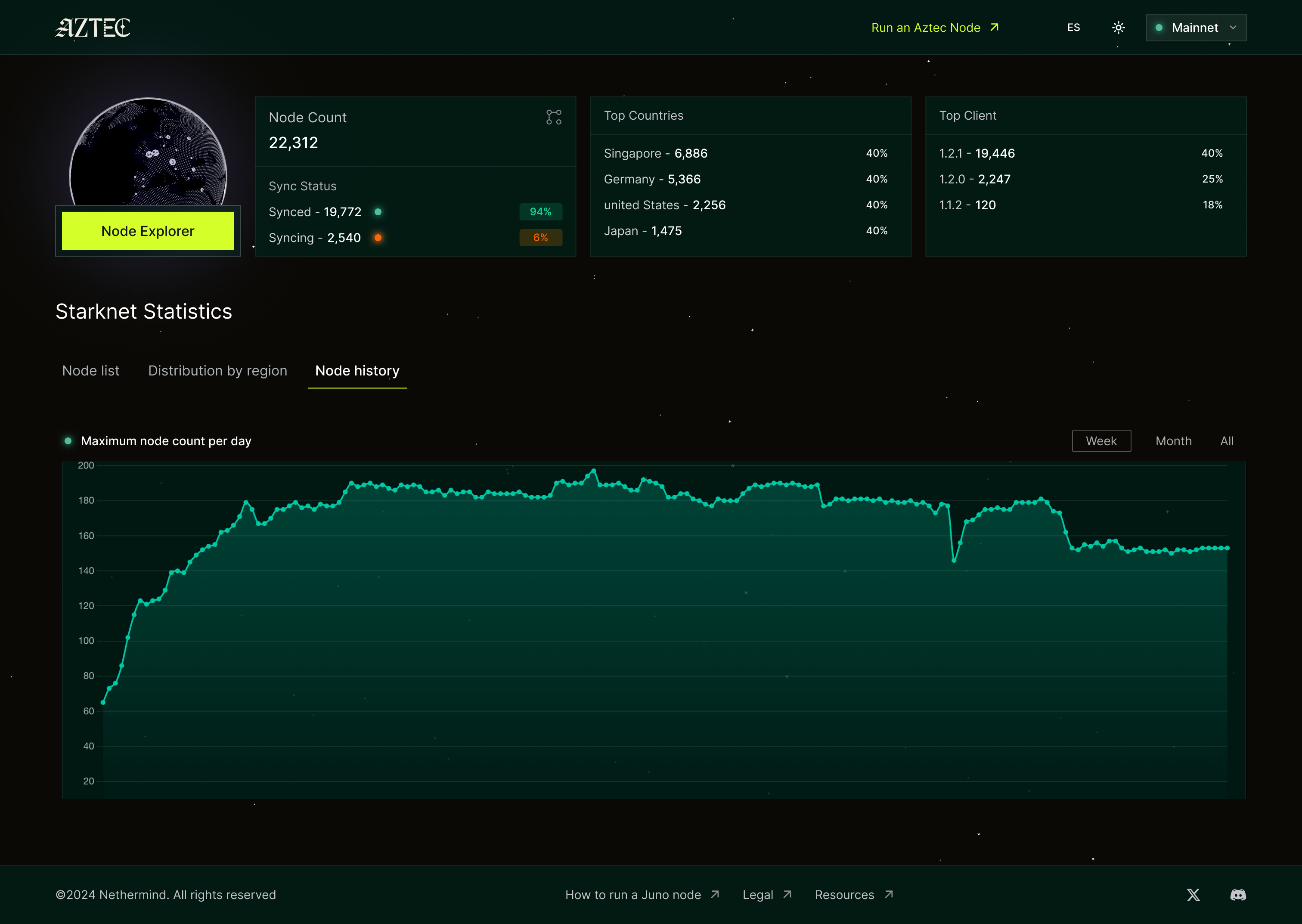Switch language with the ES button
1302x924 pixels.
point(1073,27)
